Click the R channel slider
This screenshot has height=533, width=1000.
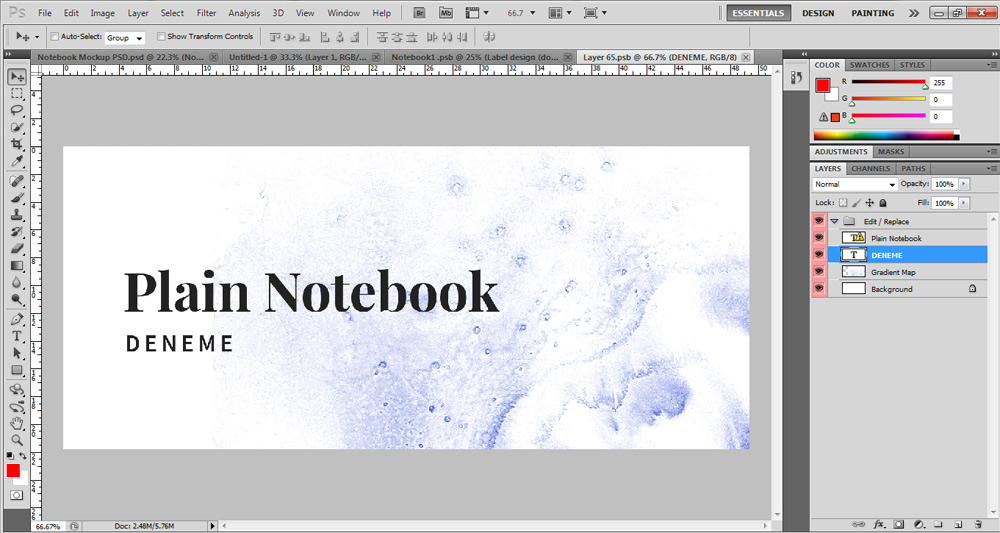tap(888, 82)
